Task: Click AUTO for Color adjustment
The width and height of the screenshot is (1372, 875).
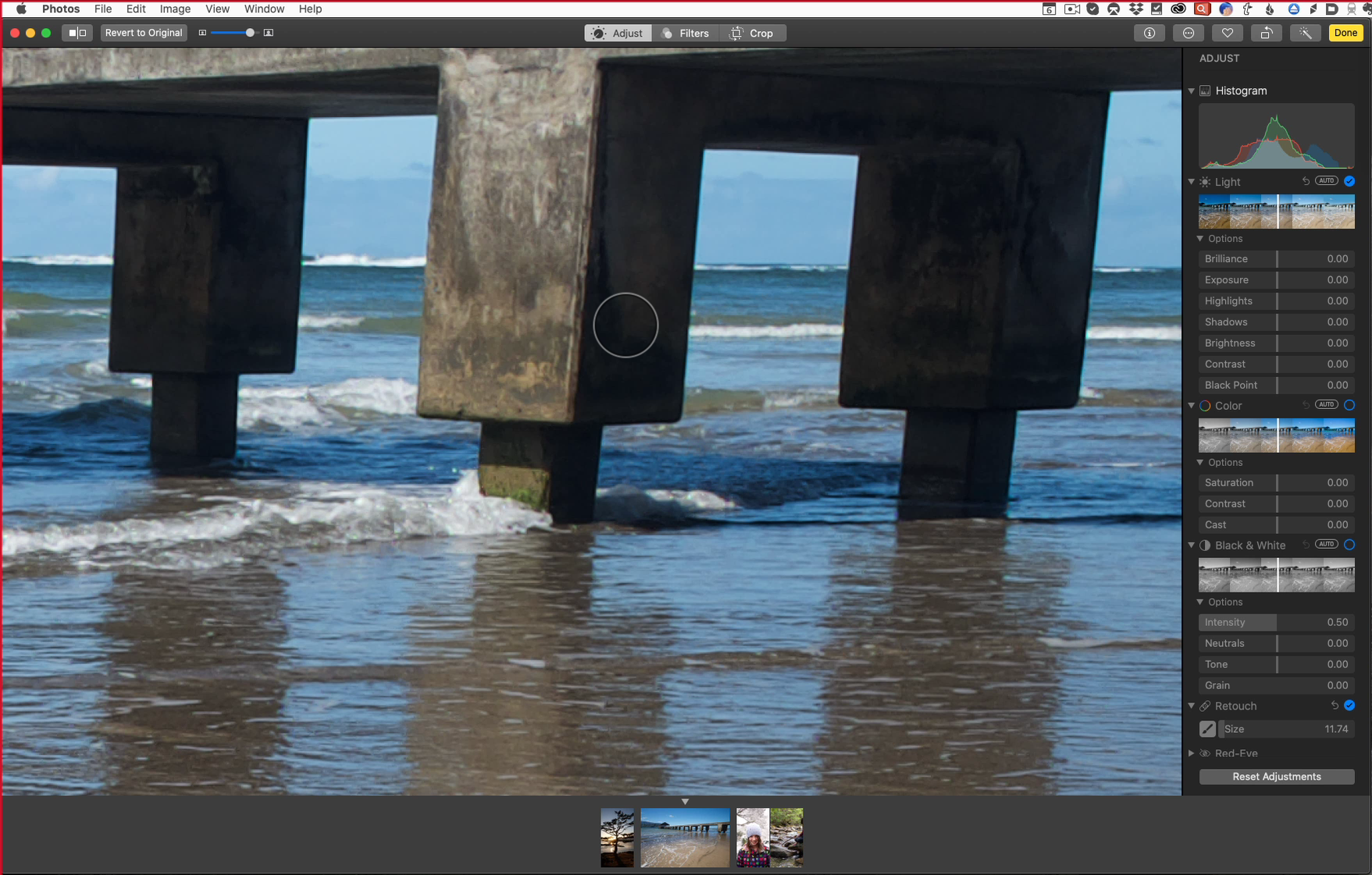Action: [1327, 404]
